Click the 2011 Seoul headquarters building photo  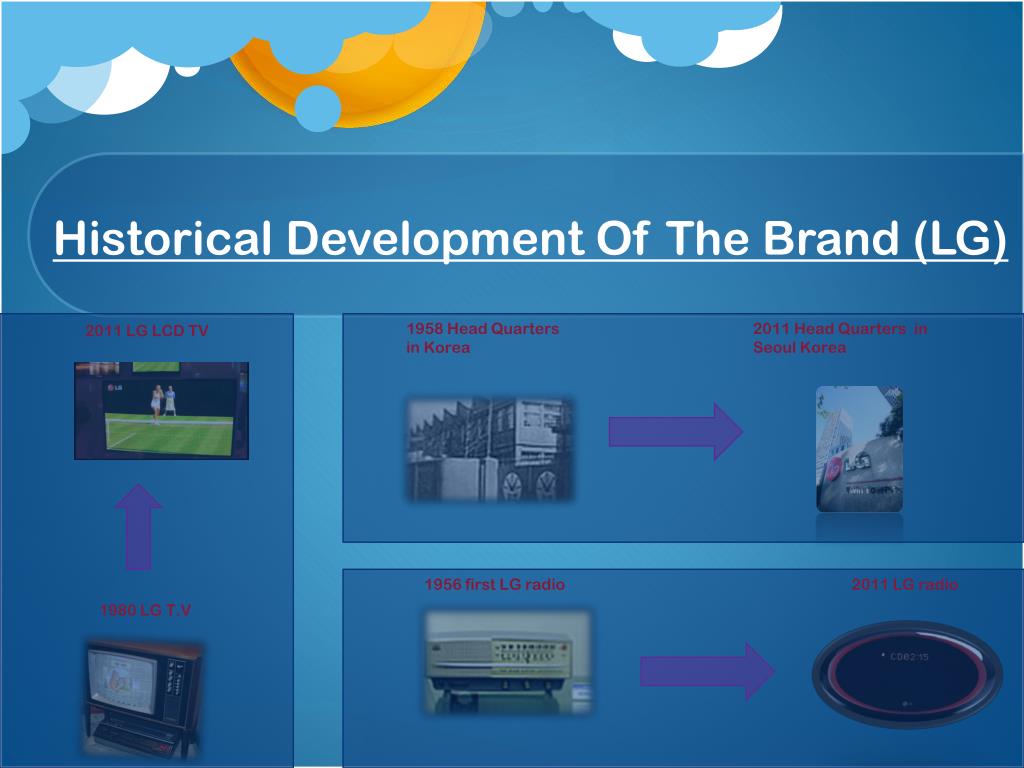(859, 449)
